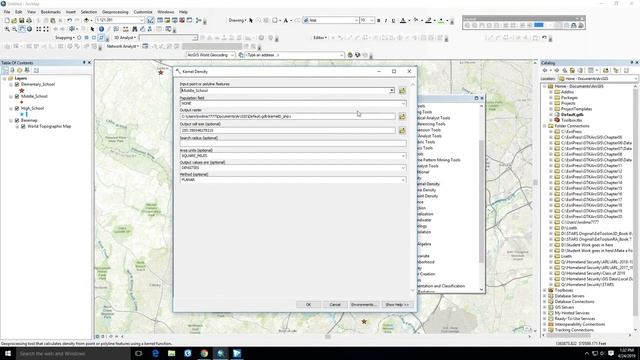The height and width of the screenshot is (360, 640).
Task: Toggle bold text in Drawing toolbar
Action: 378,20
